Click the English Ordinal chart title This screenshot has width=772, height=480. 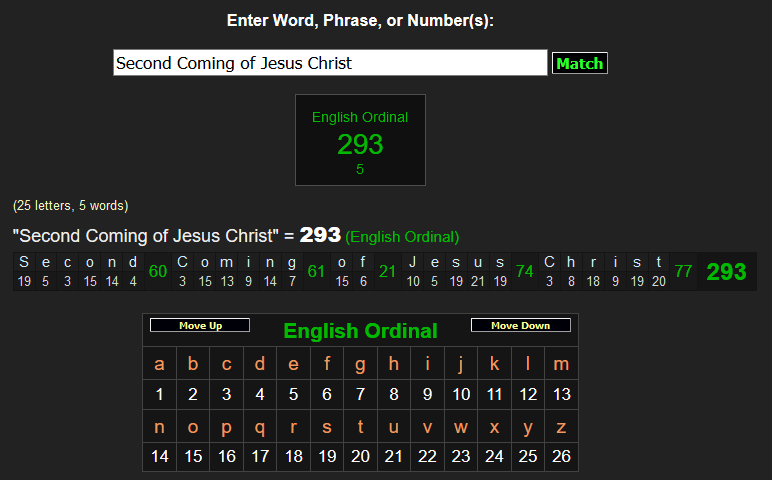click(x=360, y=331)
